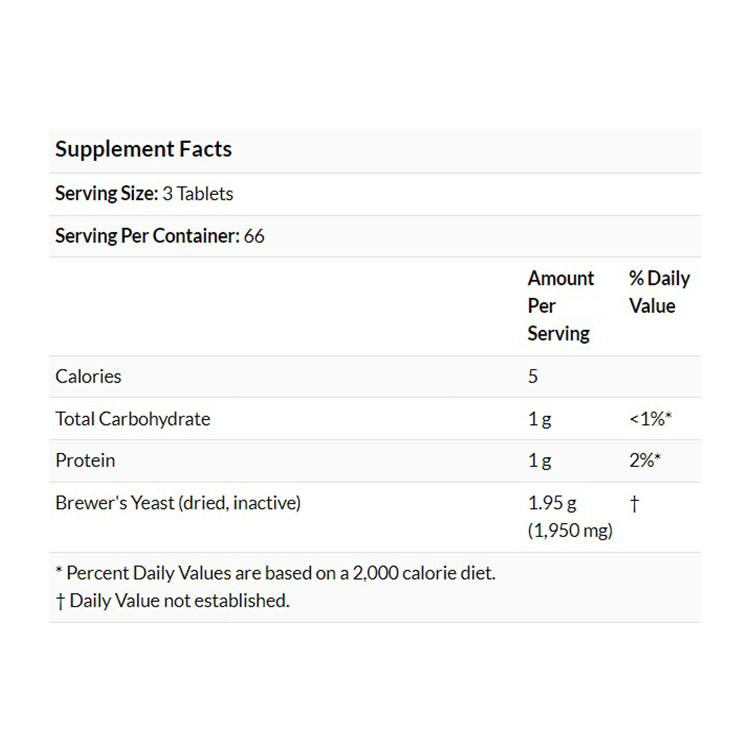Viewport: 750px width, 750px height.
Task: Select the 66 servings value
Action: coord(254,237)
